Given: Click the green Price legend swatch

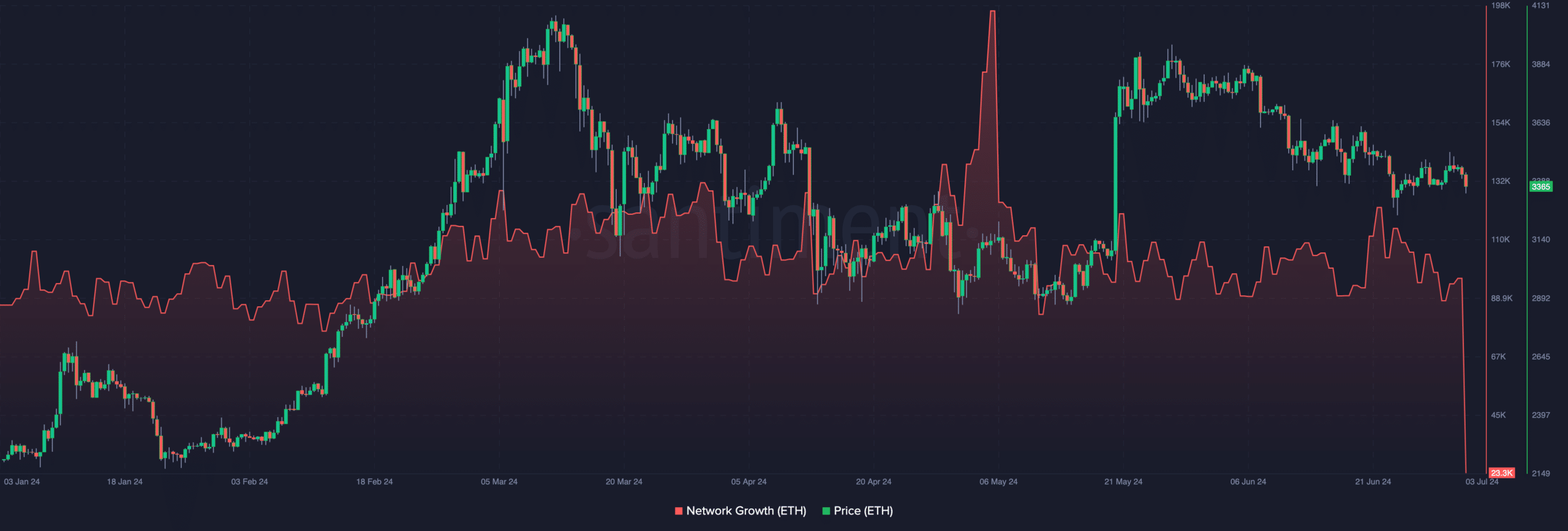Looking at the screenshot, I should click(x=826, y=511).
